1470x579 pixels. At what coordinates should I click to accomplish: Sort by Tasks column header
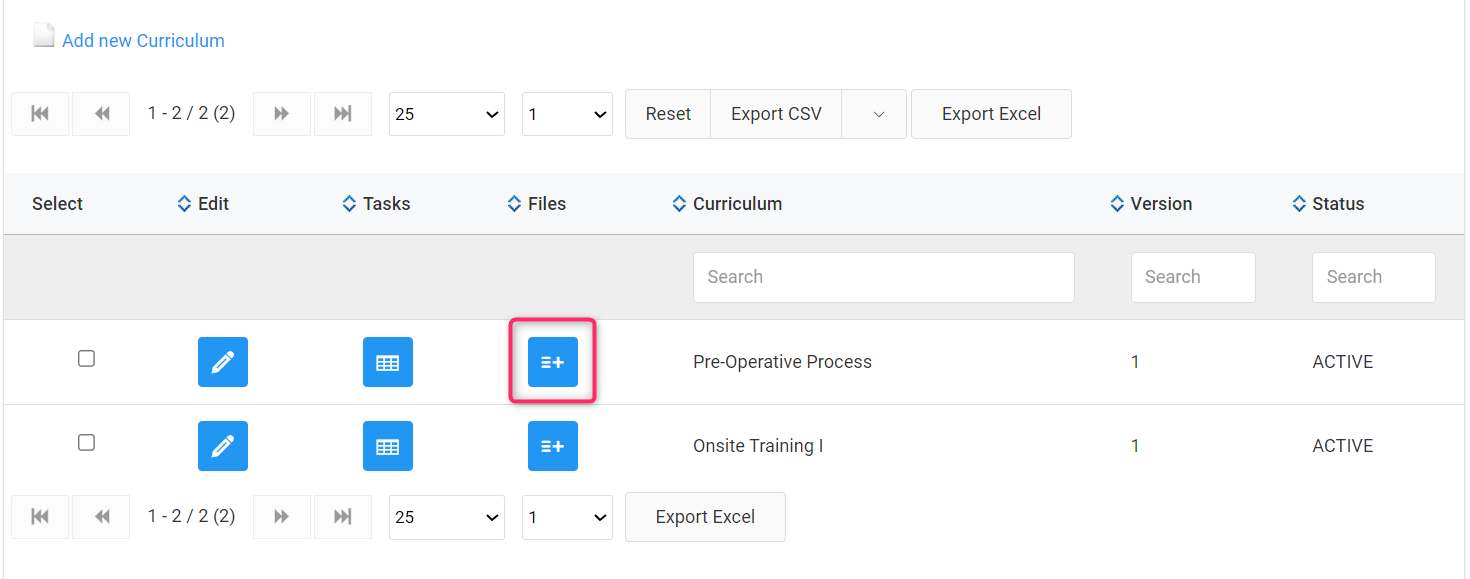click(x=376, y=204)
